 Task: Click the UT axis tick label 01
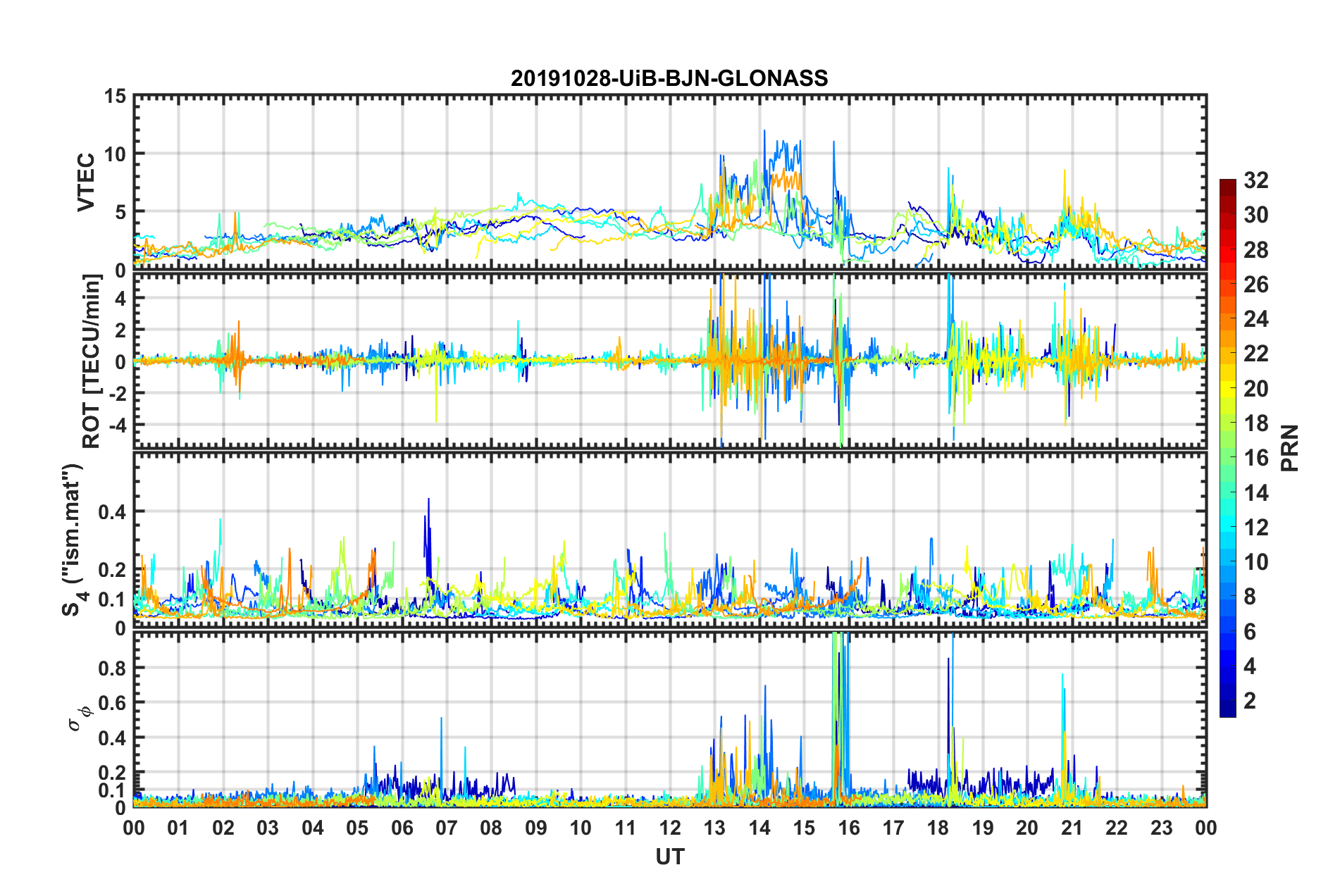(x=178, y=828)
